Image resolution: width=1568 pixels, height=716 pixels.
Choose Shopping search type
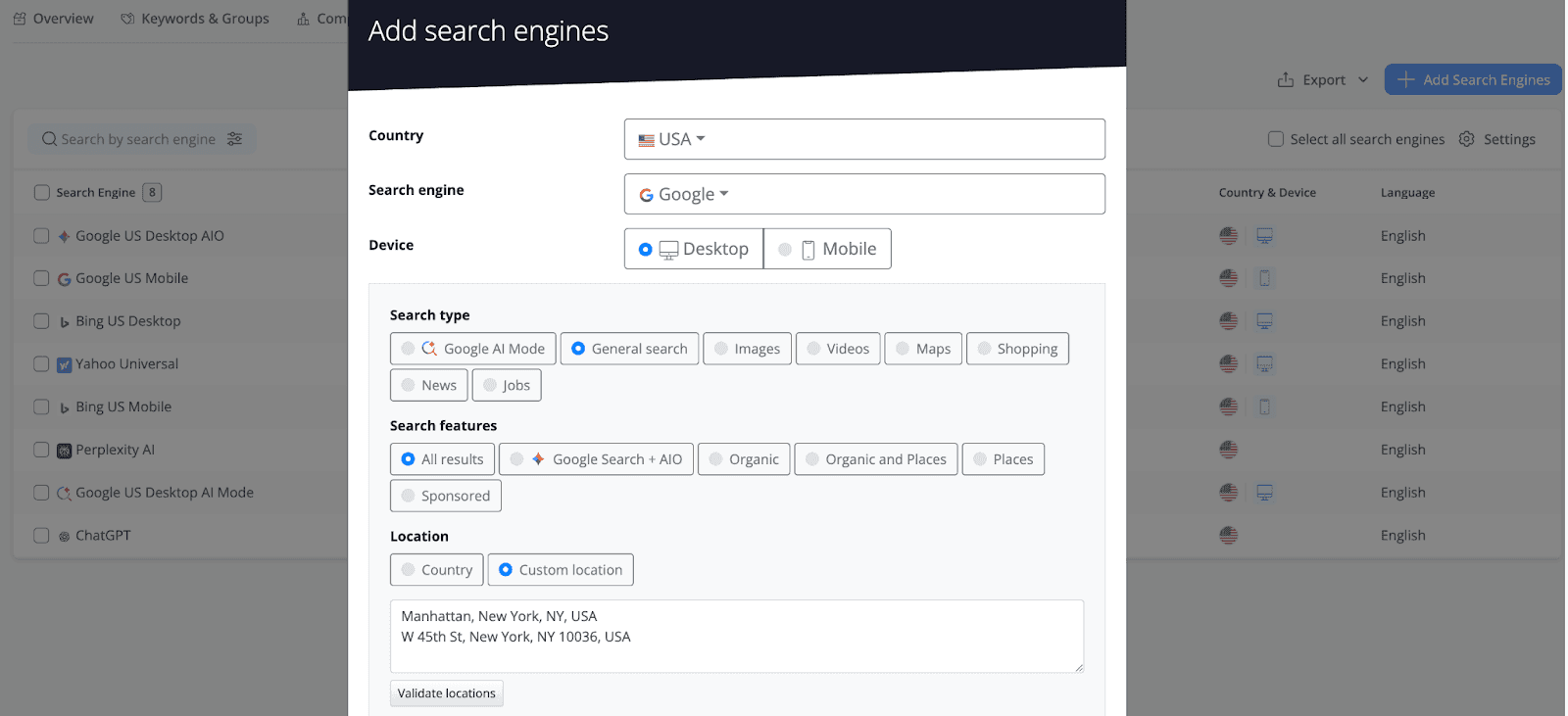tap(1017, 349)
